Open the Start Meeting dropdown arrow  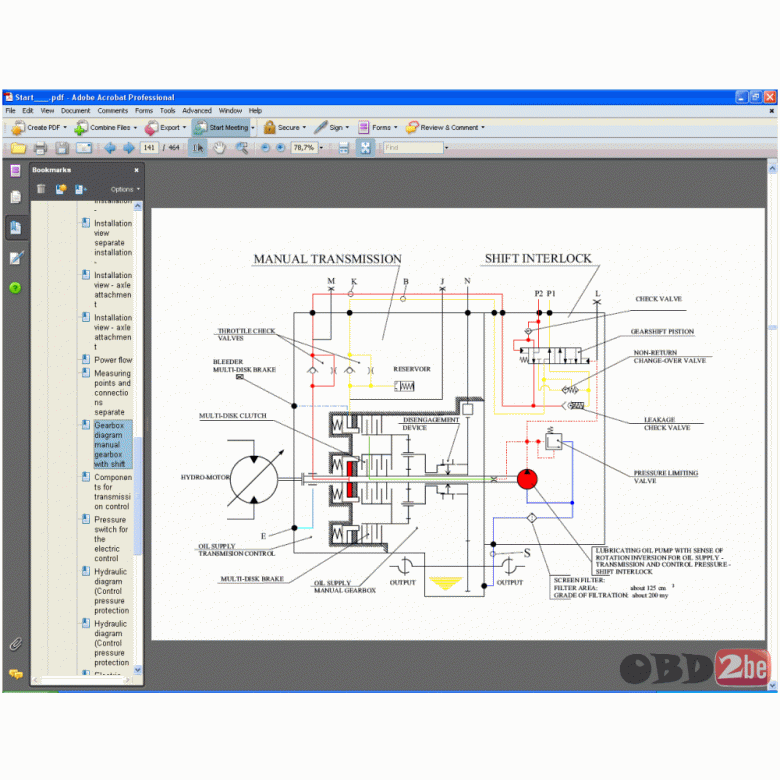pos(253,128)
